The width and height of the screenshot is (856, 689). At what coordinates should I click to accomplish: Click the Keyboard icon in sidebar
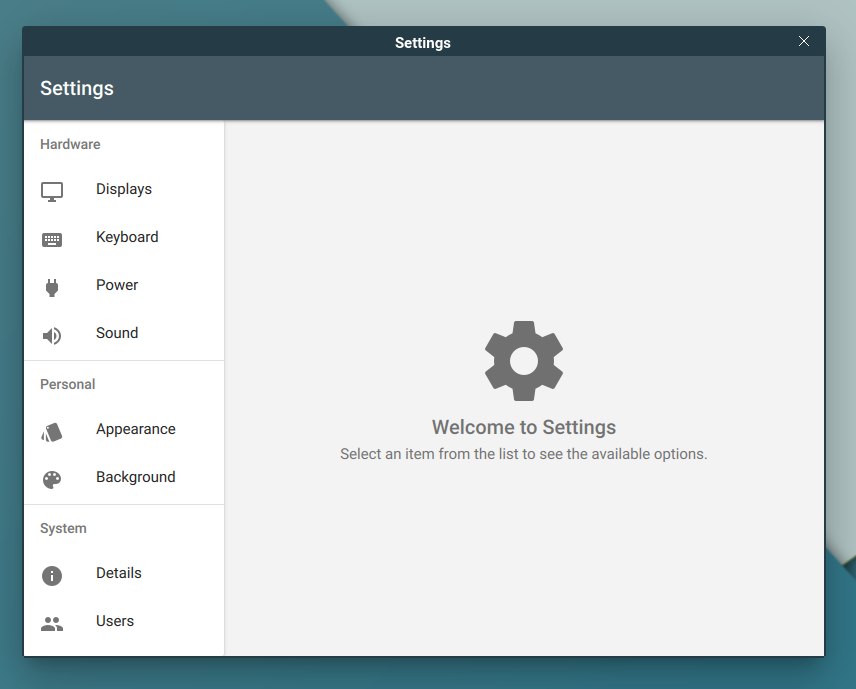coord(52,239)
